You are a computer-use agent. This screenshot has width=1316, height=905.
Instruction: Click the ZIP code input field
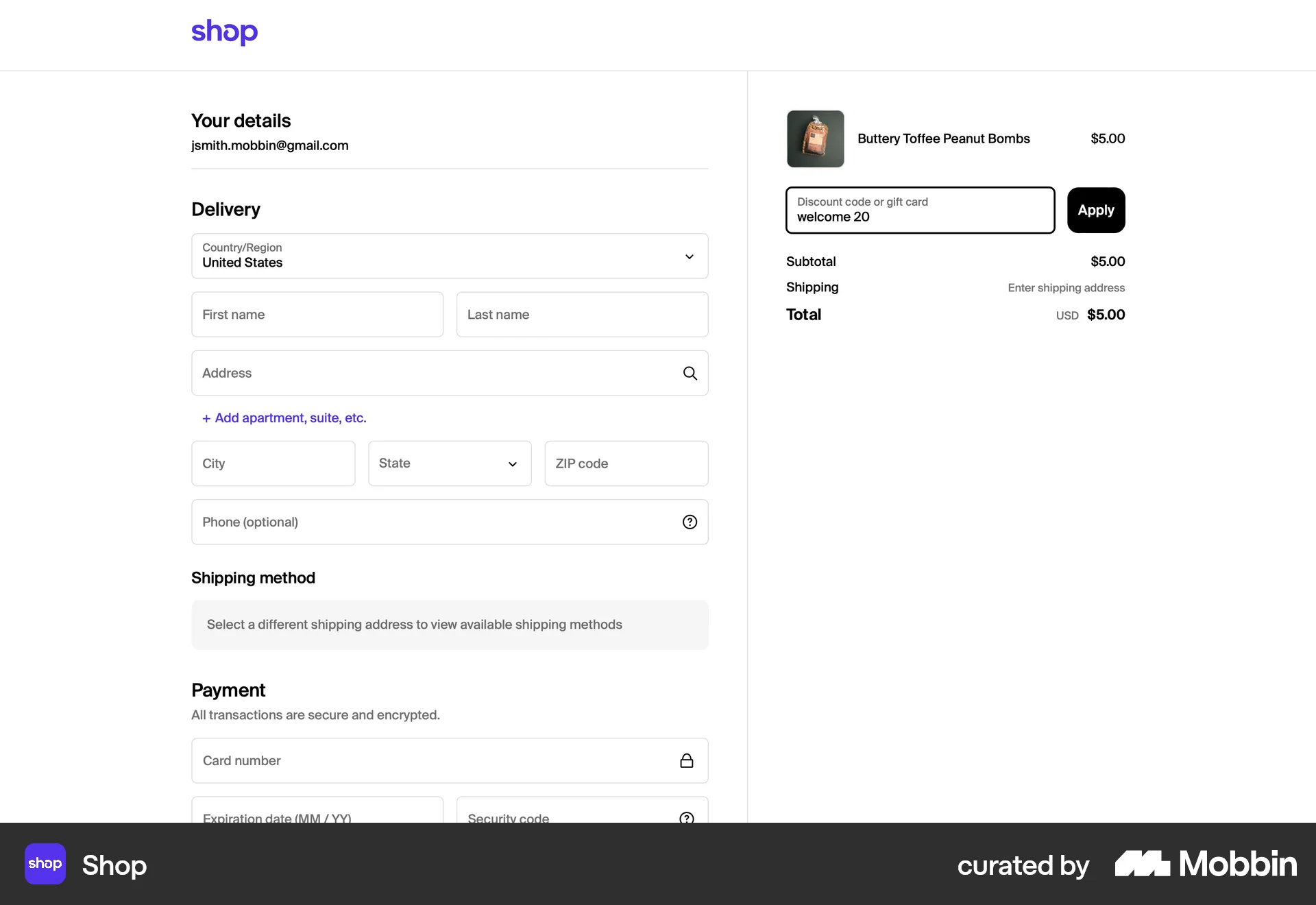tap(626, 463)
